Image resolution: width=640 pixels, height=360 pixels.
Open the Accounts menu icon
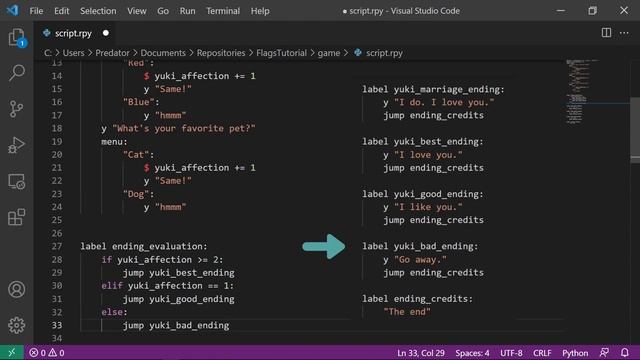17,289
